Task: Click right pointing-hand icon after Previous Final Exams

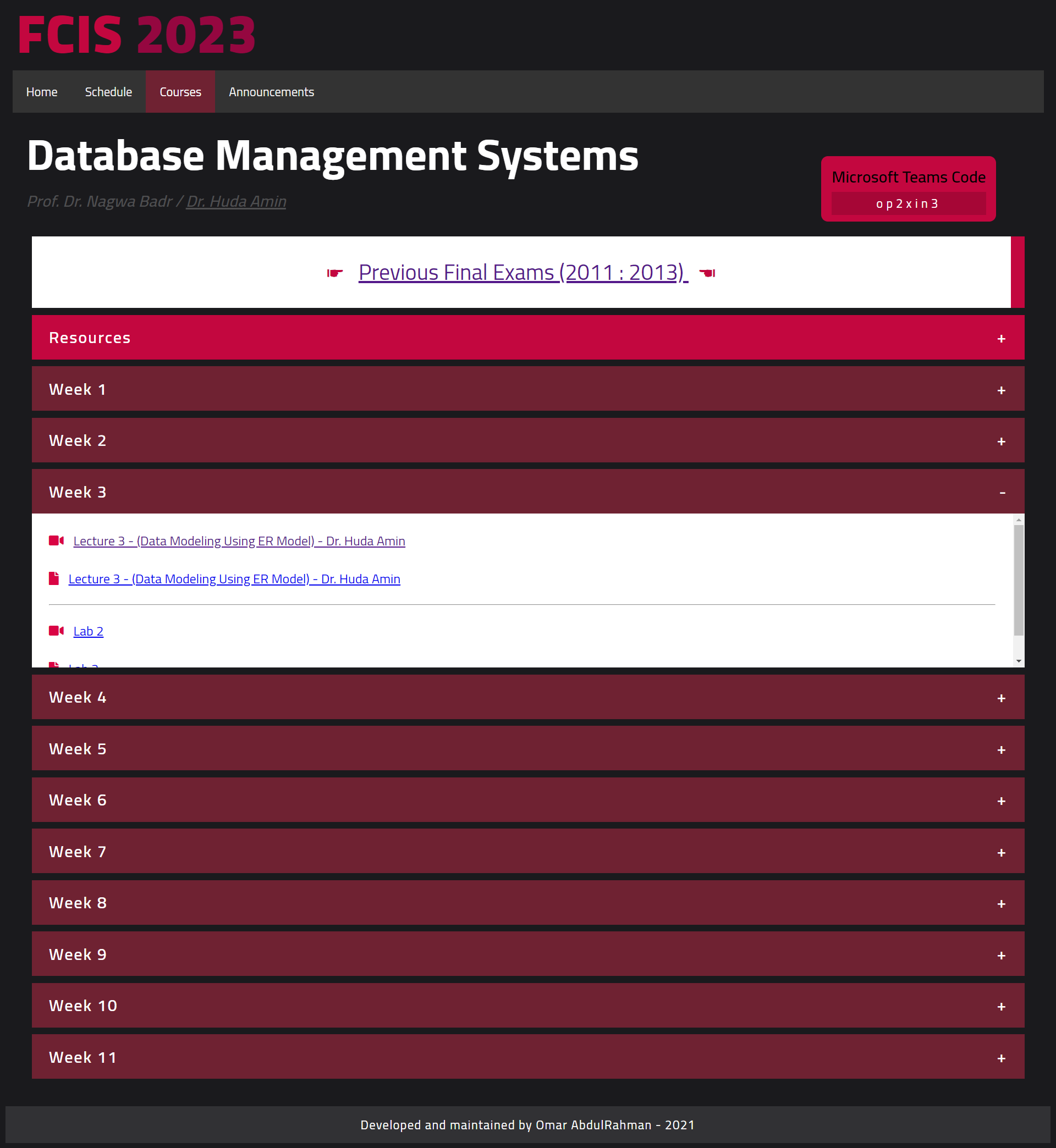Action: [x=707, y=273]
